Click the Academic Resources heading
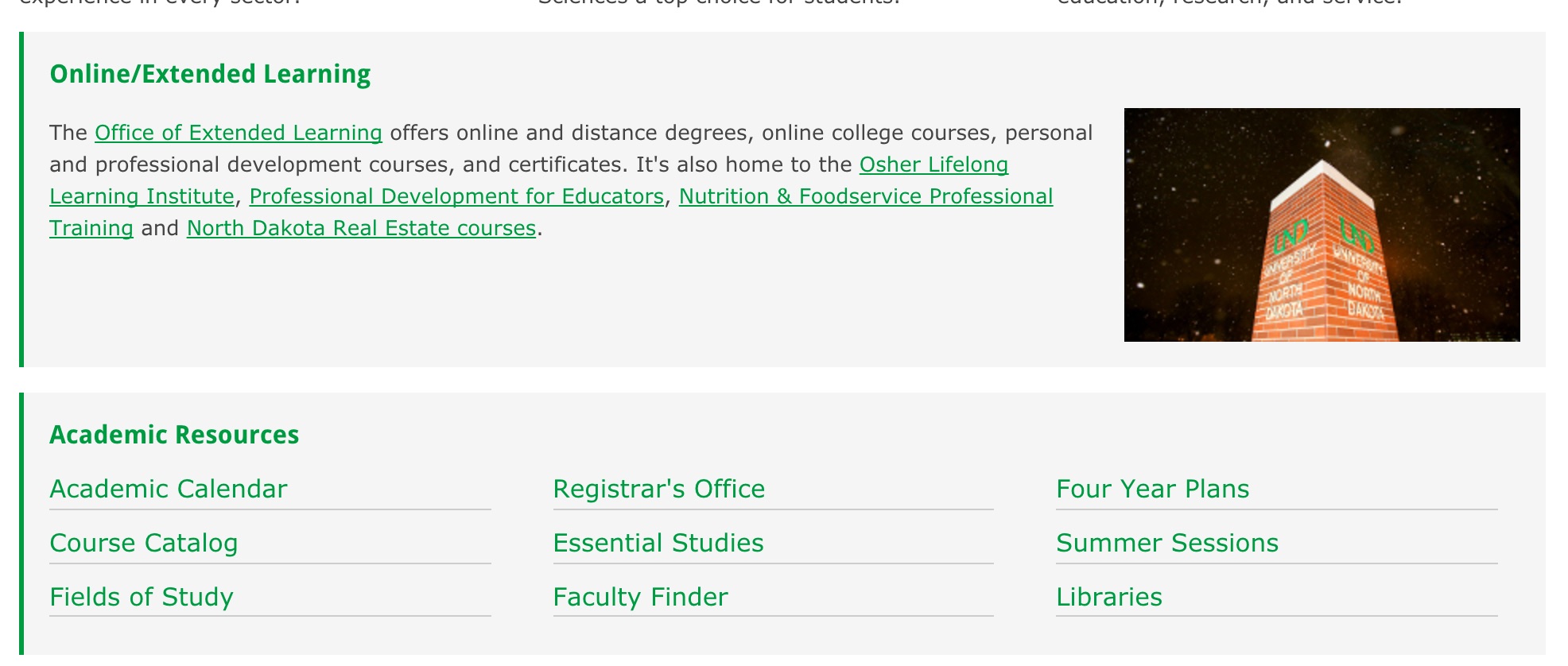 (174, 435)
